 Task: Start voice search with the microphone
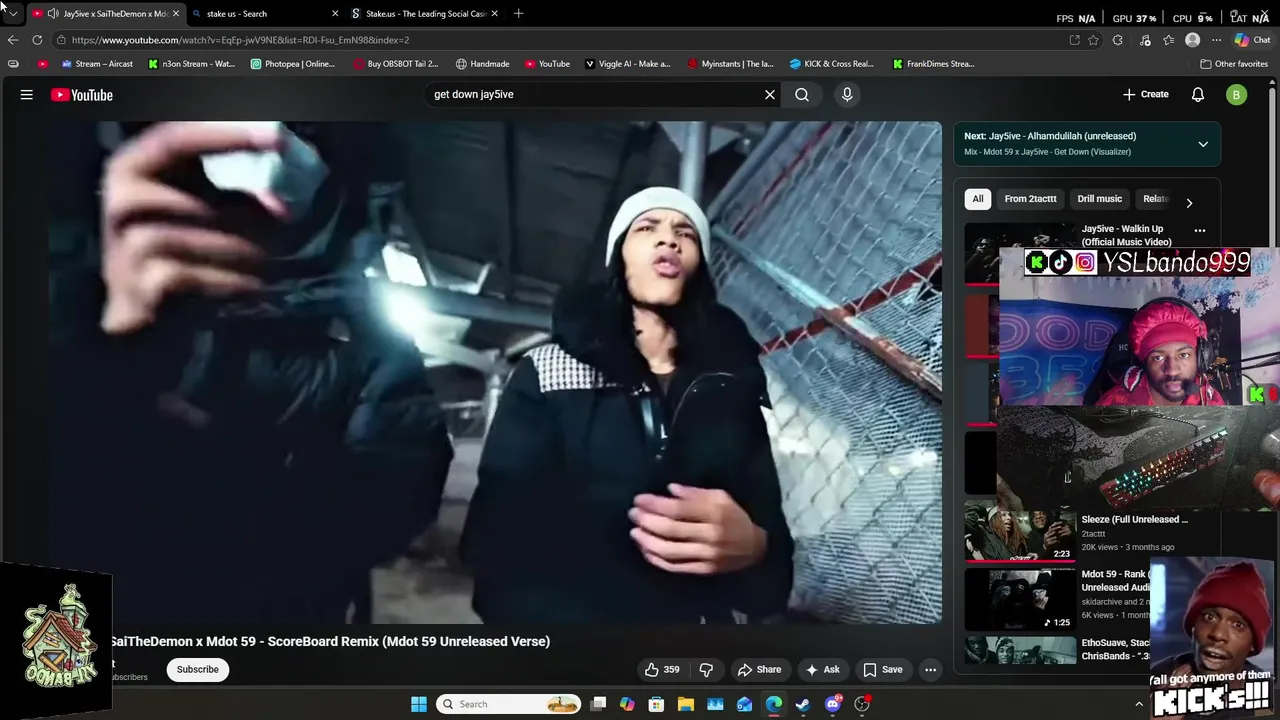point(847,94)
